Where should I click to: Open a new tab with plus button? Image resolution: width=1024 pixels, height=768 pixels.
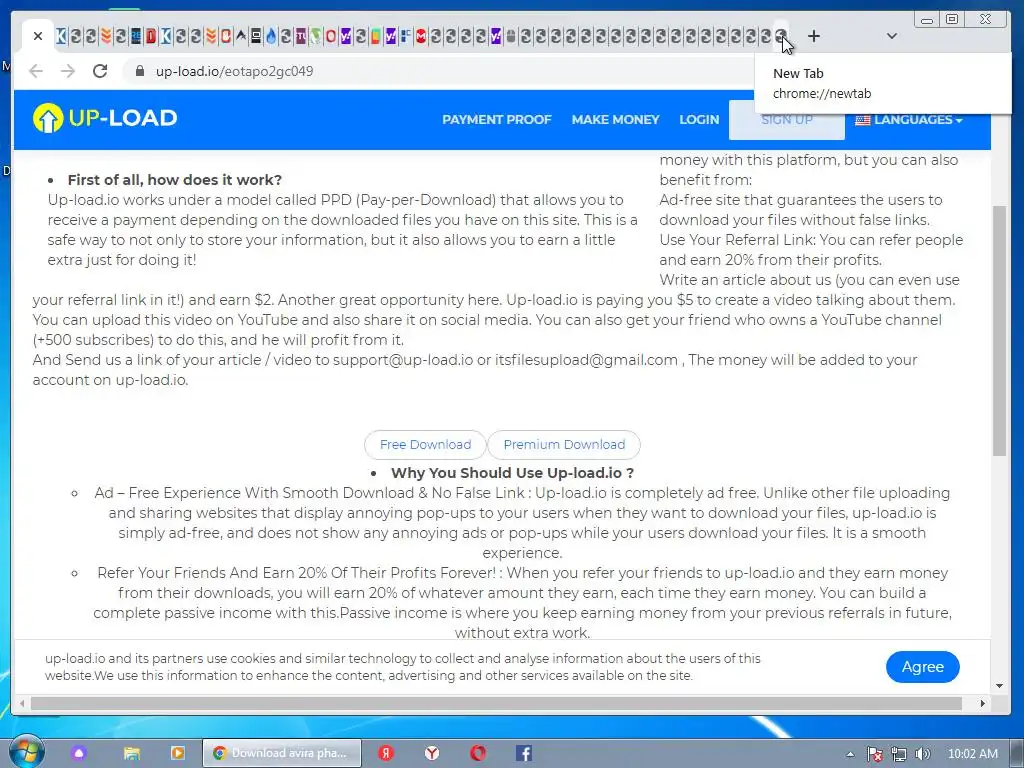tap(814, 36)
